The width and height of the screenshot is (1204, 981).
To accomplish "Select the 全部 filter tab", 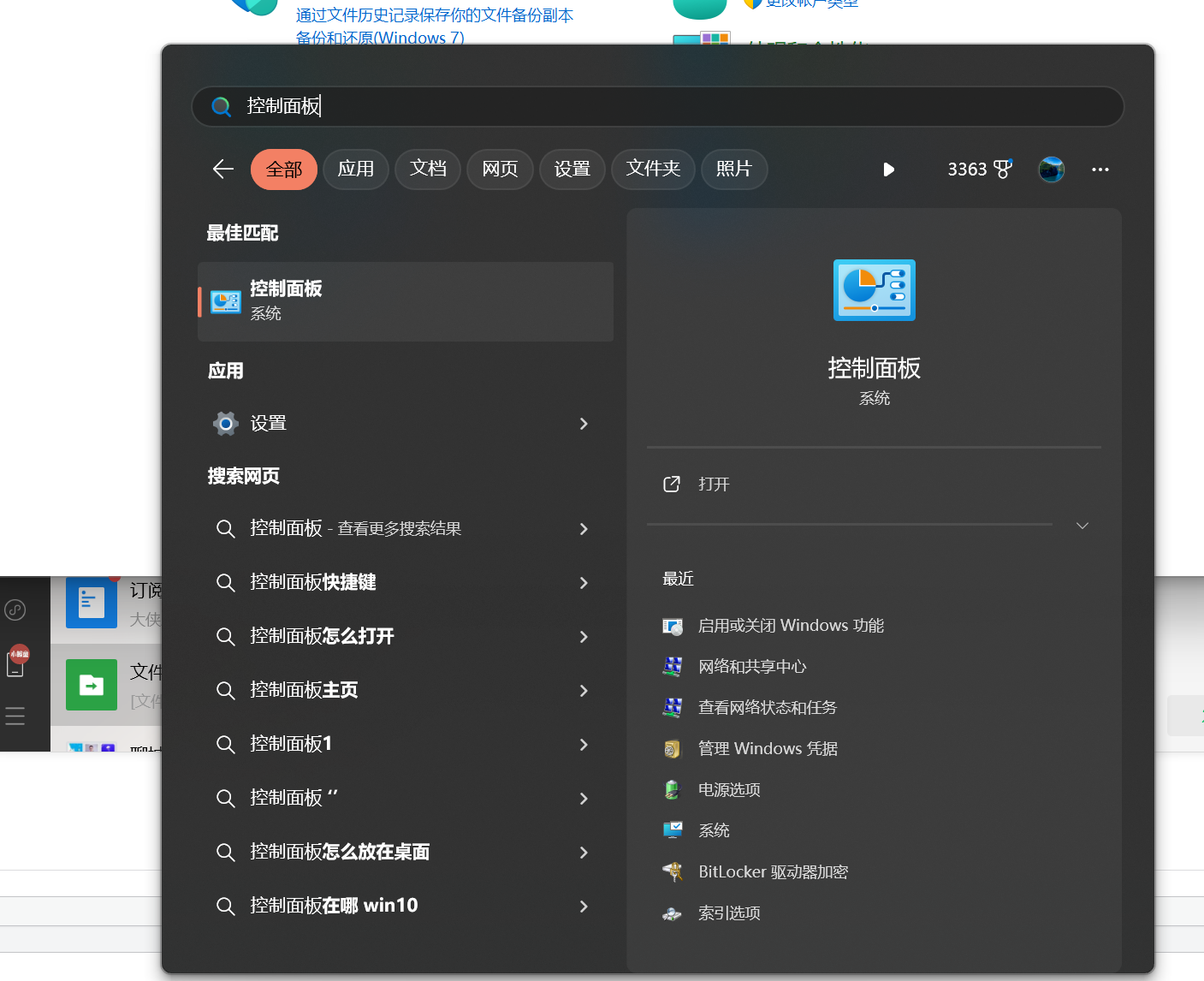I will (284, 169).
